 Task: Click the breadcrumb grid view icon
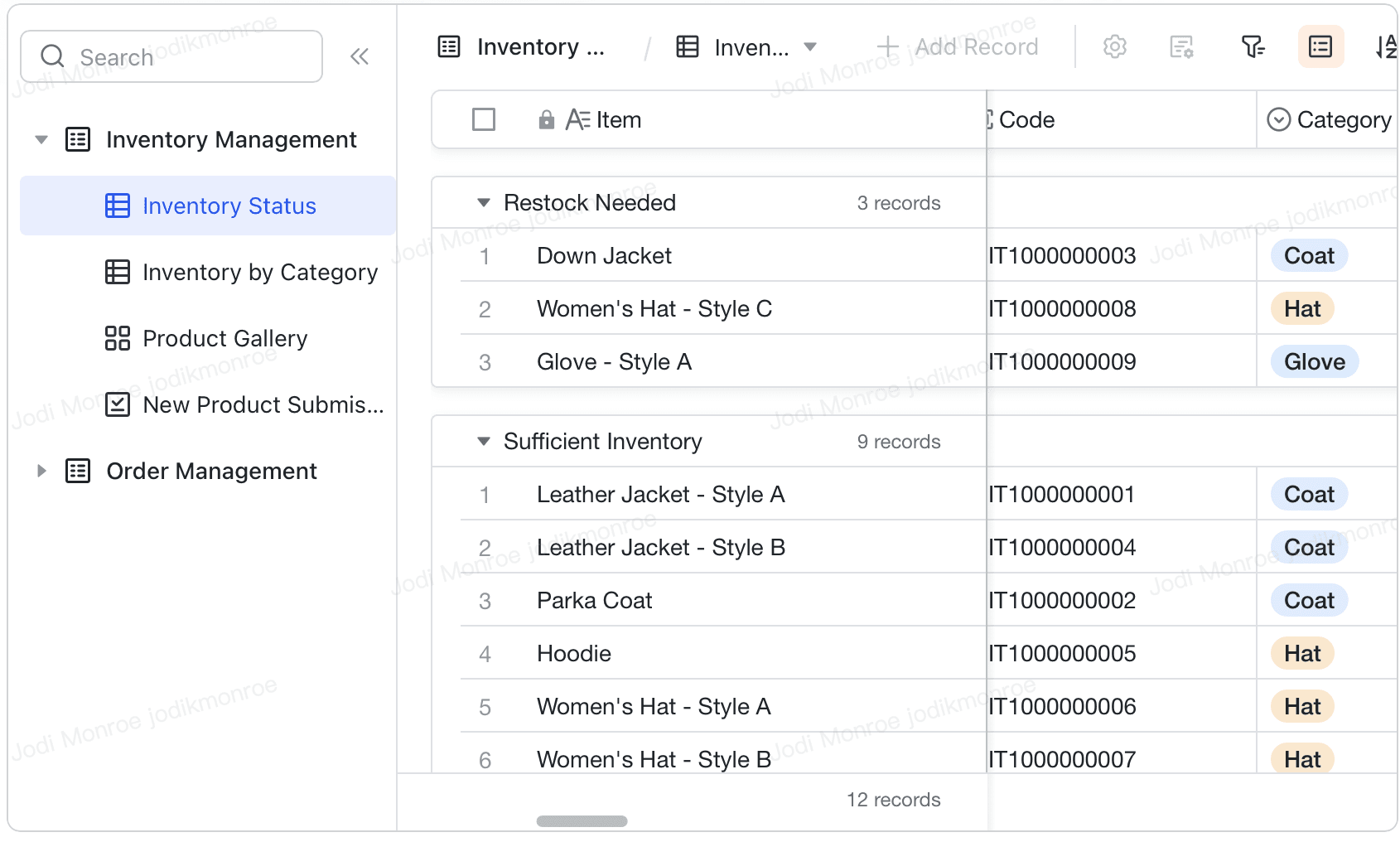pos(688,46)
